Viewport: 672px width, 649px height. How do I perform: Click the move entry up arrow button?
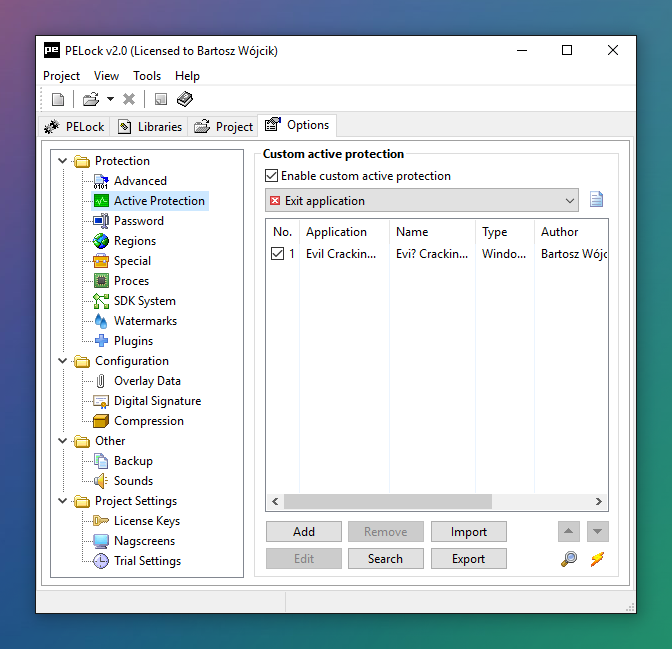(569, 532)
